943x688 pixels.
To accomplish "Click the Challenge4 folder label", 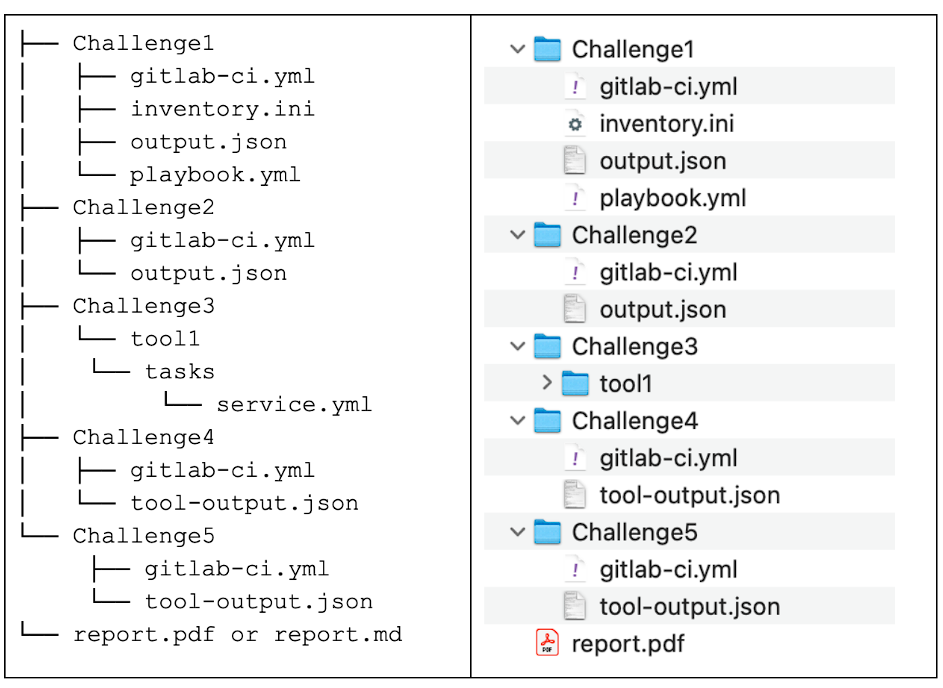I will [635, 421].
